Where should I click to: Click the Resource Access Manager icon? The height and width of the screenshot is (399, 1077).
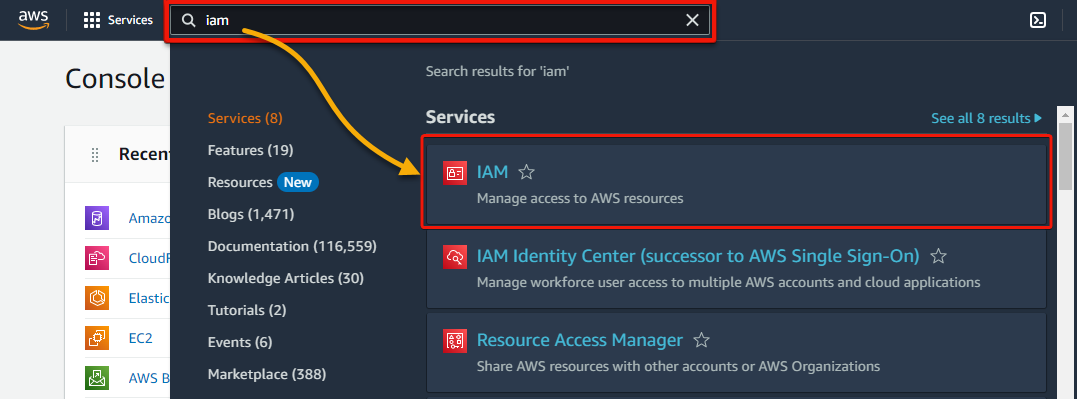pos(455,341)
